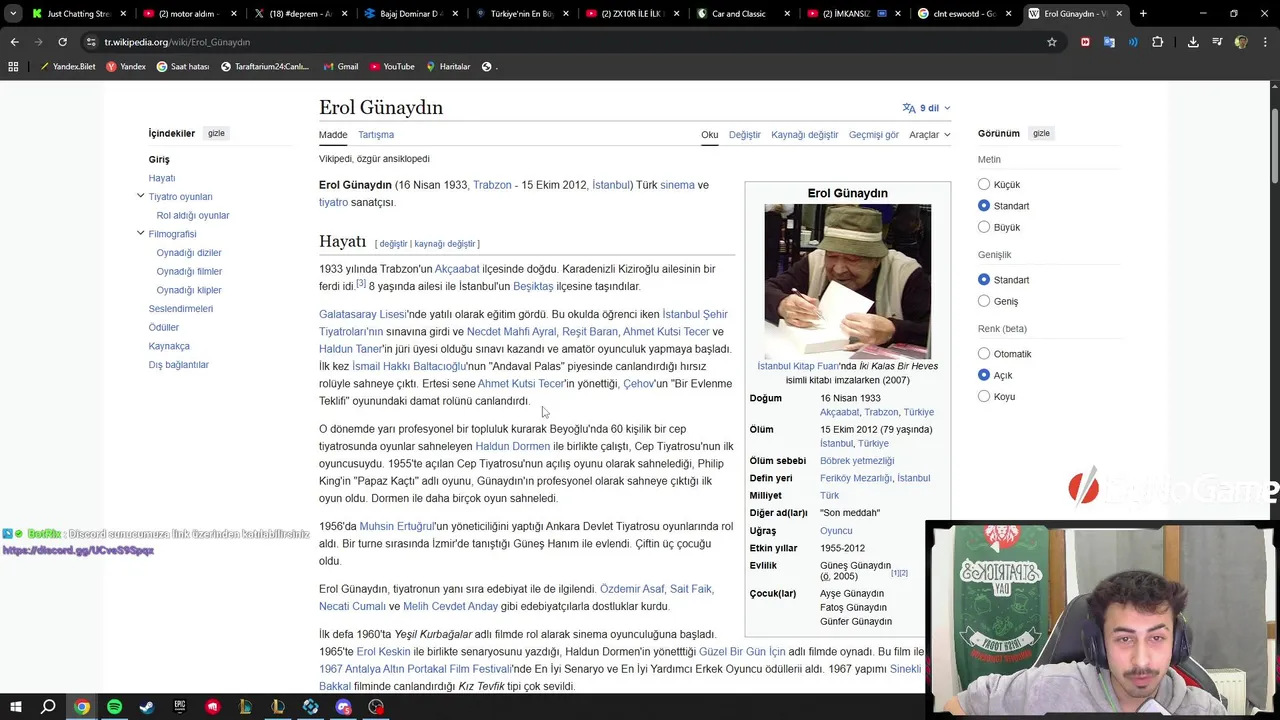Open the Chrome three-dot menu

1265,42
